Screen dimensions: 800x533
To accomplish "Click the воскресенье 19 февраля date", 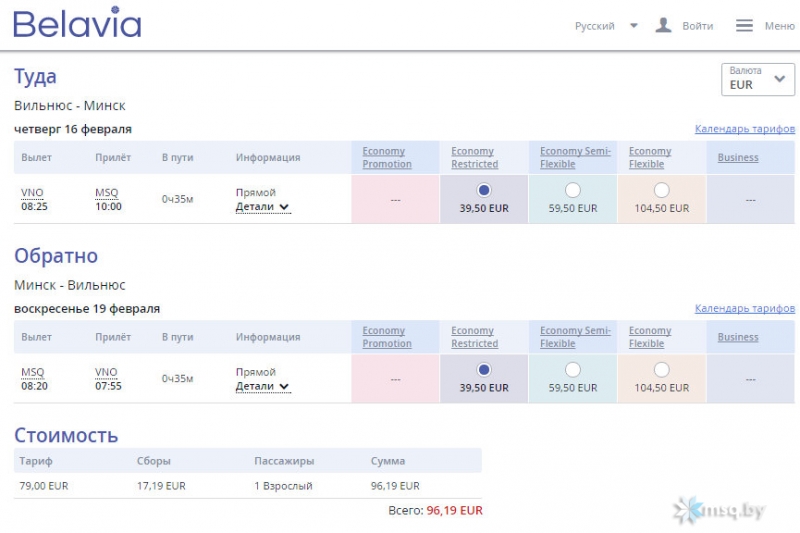I will 87,309.
